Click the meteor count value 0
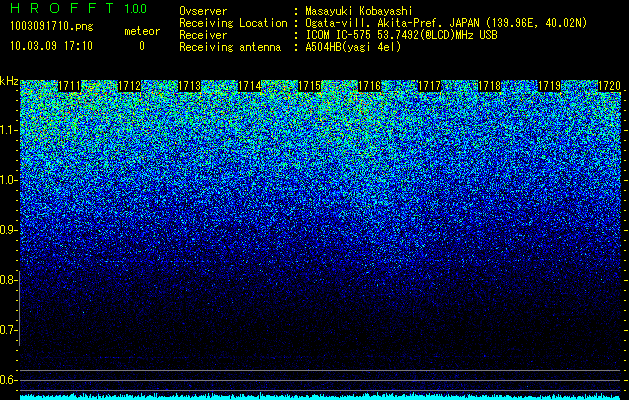 [x=142, y=46]
